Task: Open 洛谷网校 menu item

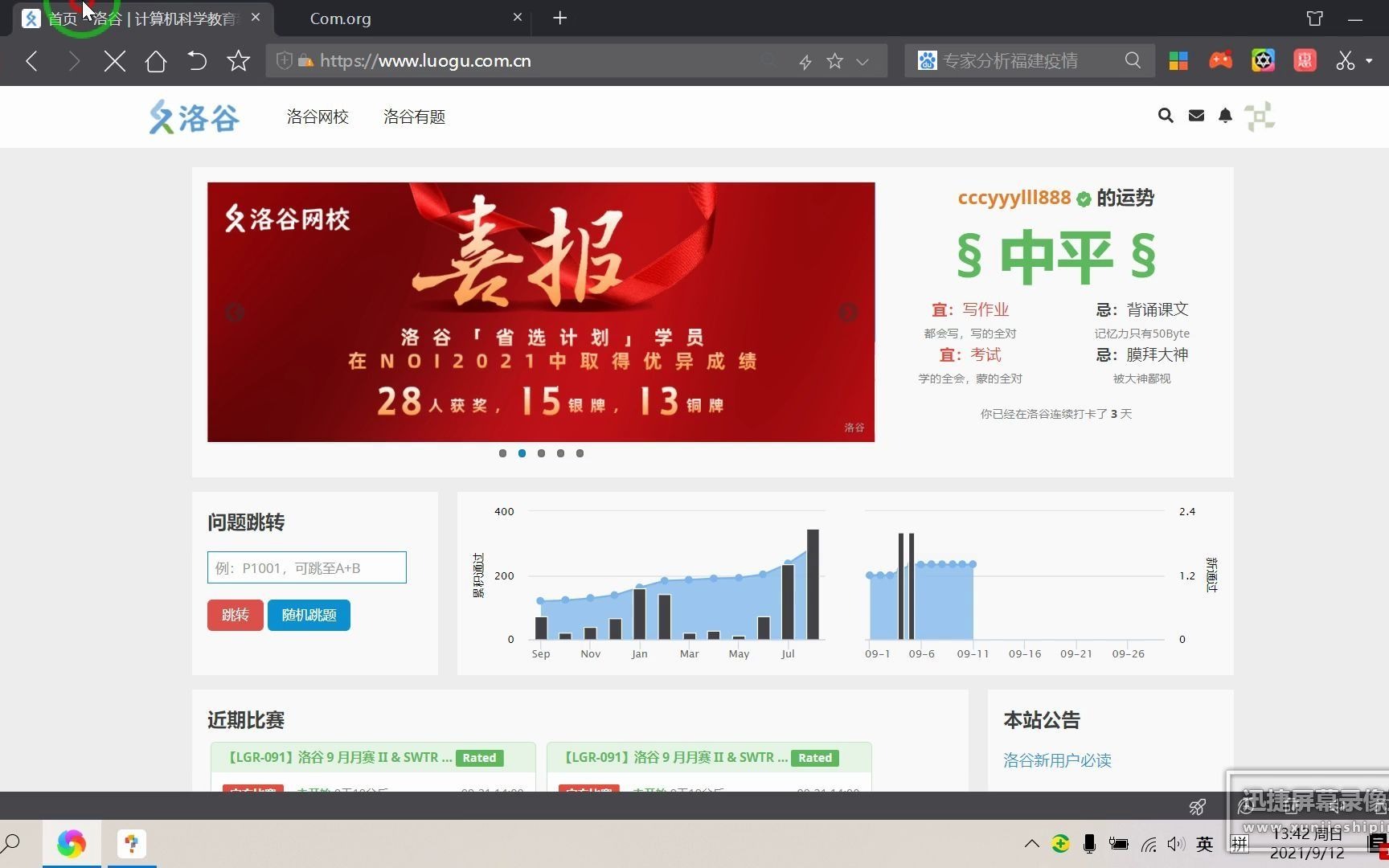Action: pos(318,117)
